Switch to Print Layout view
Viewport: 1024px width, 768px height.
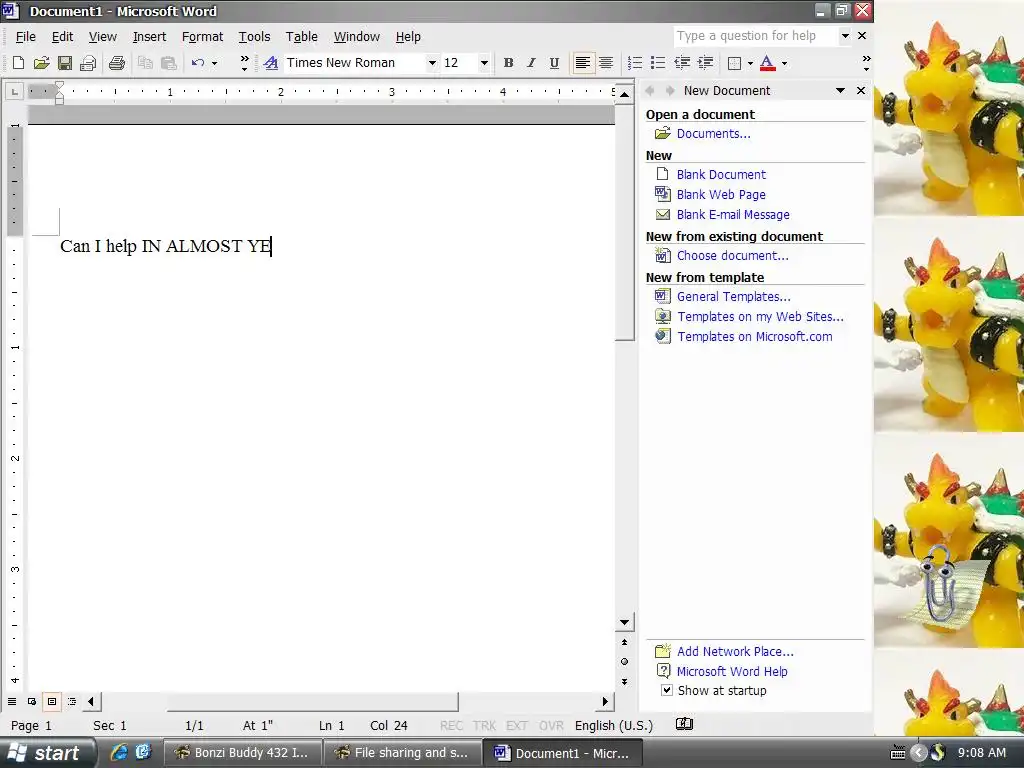[x=52, y=701]
